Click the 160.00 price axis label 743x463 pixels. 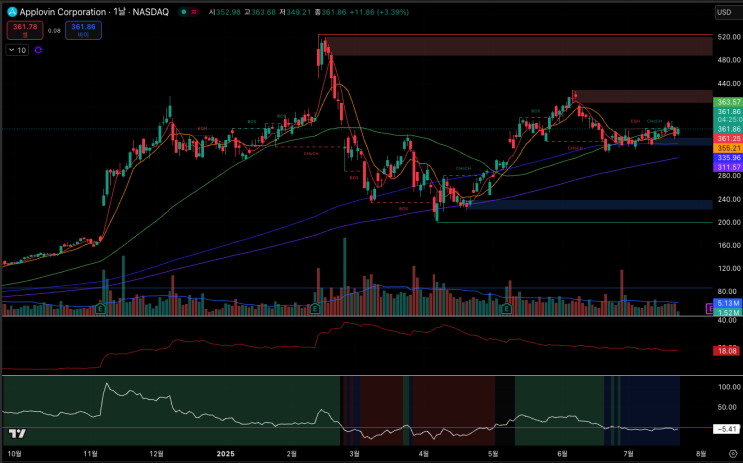point(729,245)
